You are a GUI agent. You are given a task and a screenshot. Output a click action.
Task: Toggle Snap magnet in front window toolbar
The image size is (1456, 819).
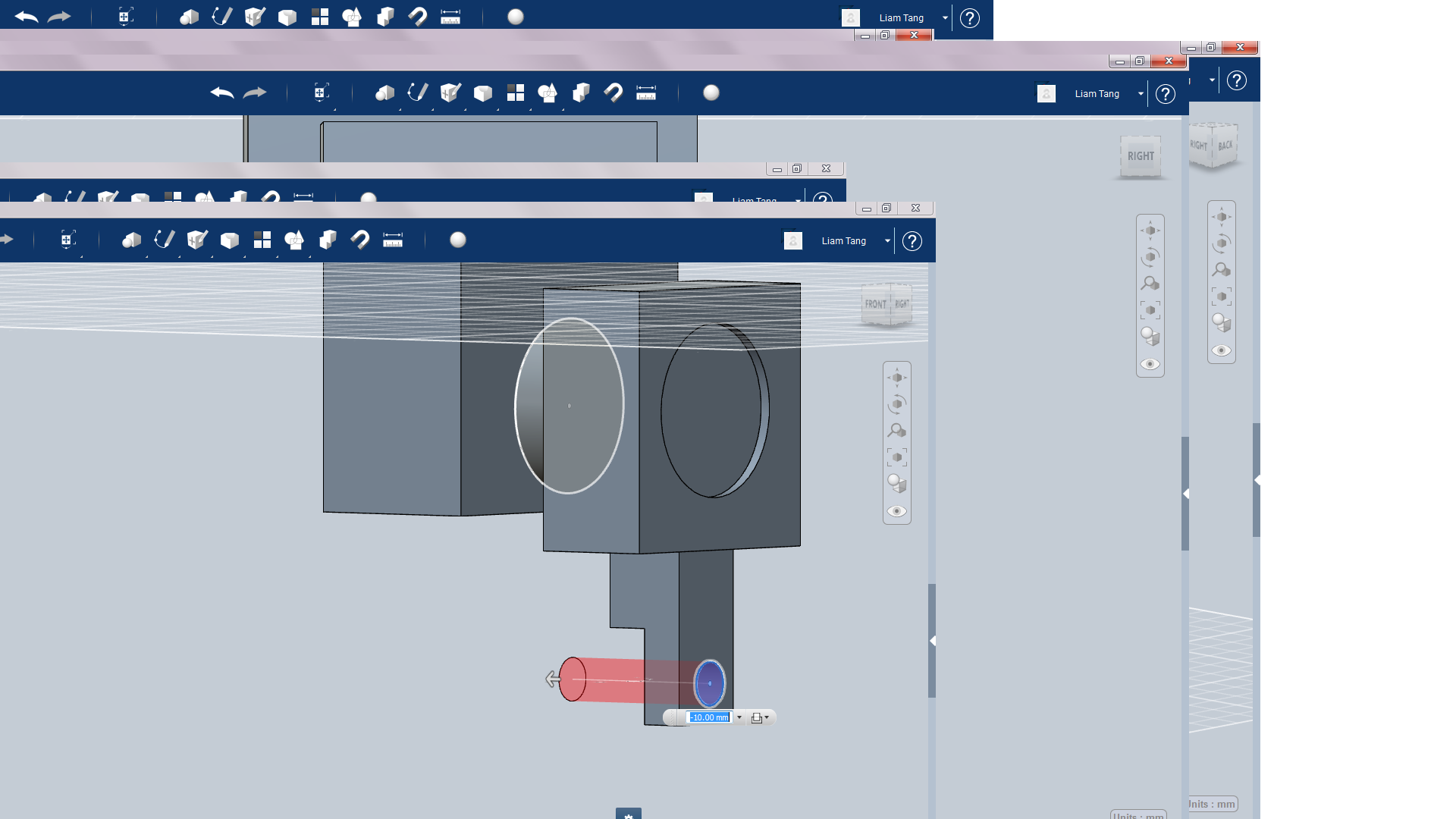tap(360, 240)
